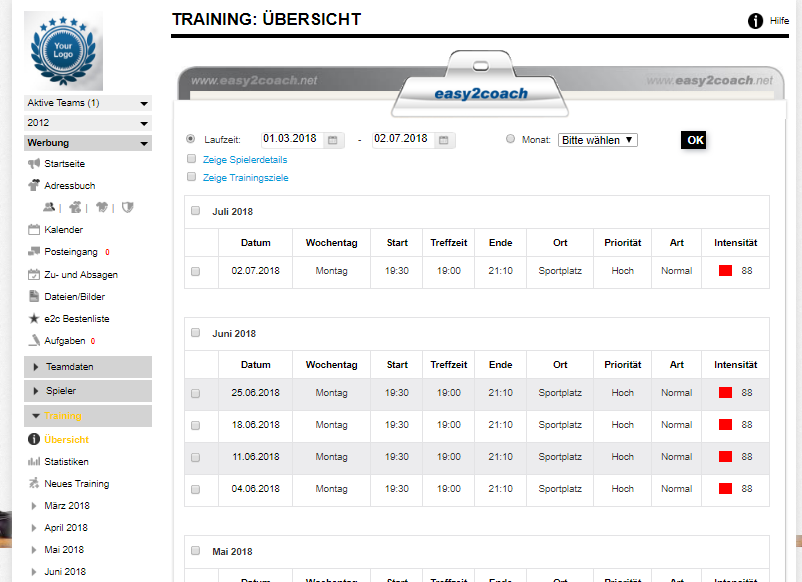Viewport: 802px width, 582px height.
Task: Open calendar picker for start date 01.03.2018
Action: (335, 140)
